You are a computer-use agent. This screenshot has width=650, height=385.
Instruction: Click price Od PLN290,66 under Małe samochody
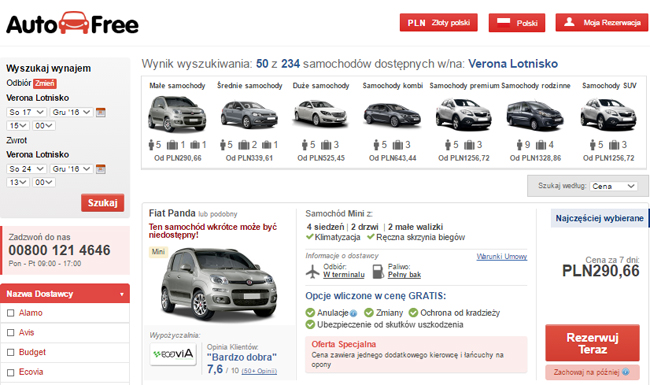click(x=178, y=158)
